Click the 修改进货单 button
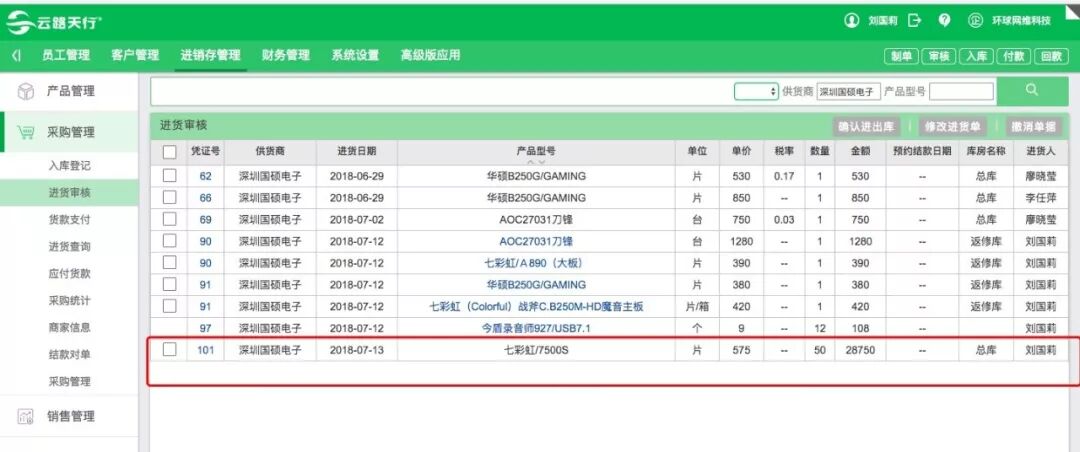This screenshot has width=1080, height=452. [x=953, y=126]
